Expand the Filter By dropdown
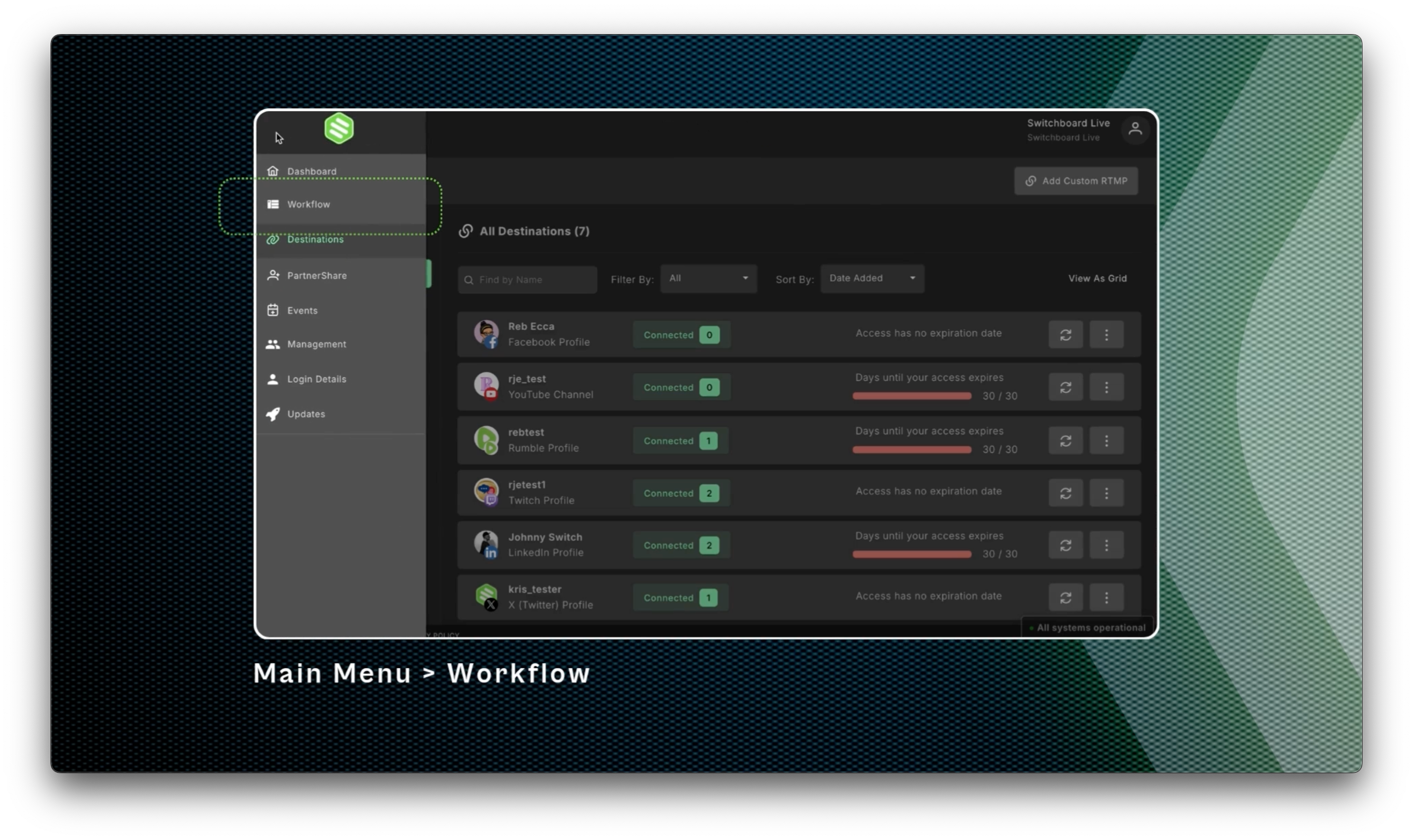Screen dimensions: 1413x840 [708, 278]
